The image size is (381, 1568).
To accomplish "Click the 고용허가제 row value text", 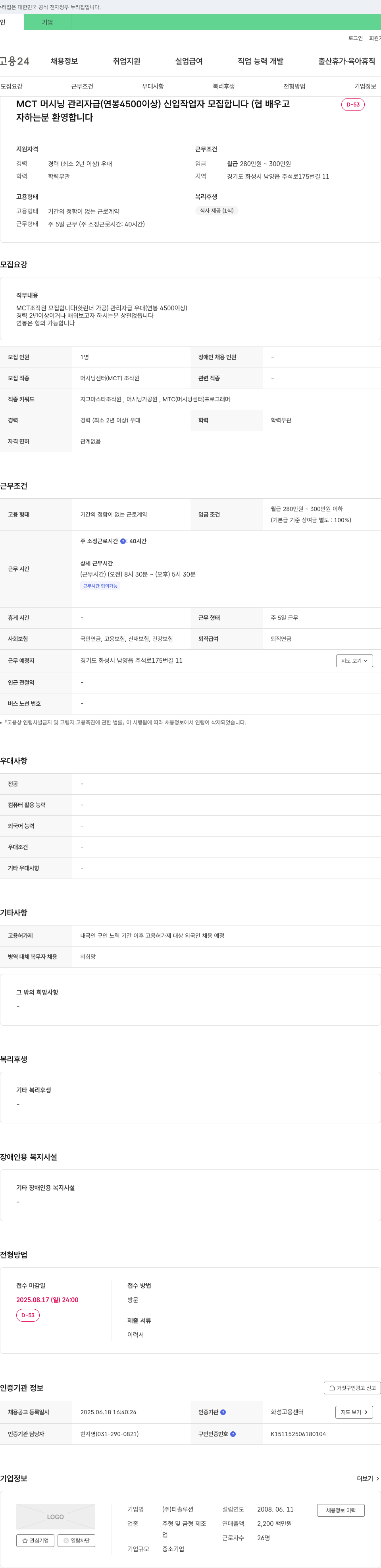I will (152, 935).
